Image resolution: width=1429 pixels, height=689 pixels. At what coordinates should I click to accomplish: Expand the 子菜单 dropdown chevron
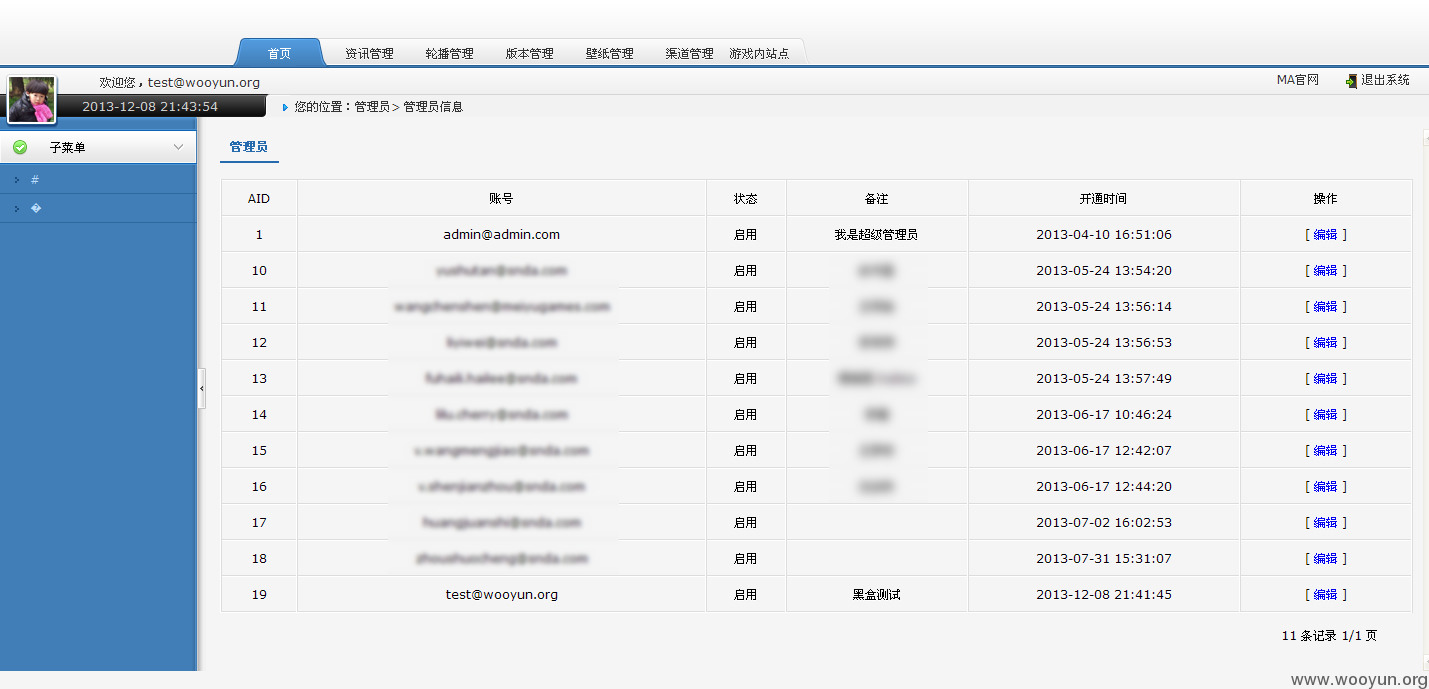[179, 147]
